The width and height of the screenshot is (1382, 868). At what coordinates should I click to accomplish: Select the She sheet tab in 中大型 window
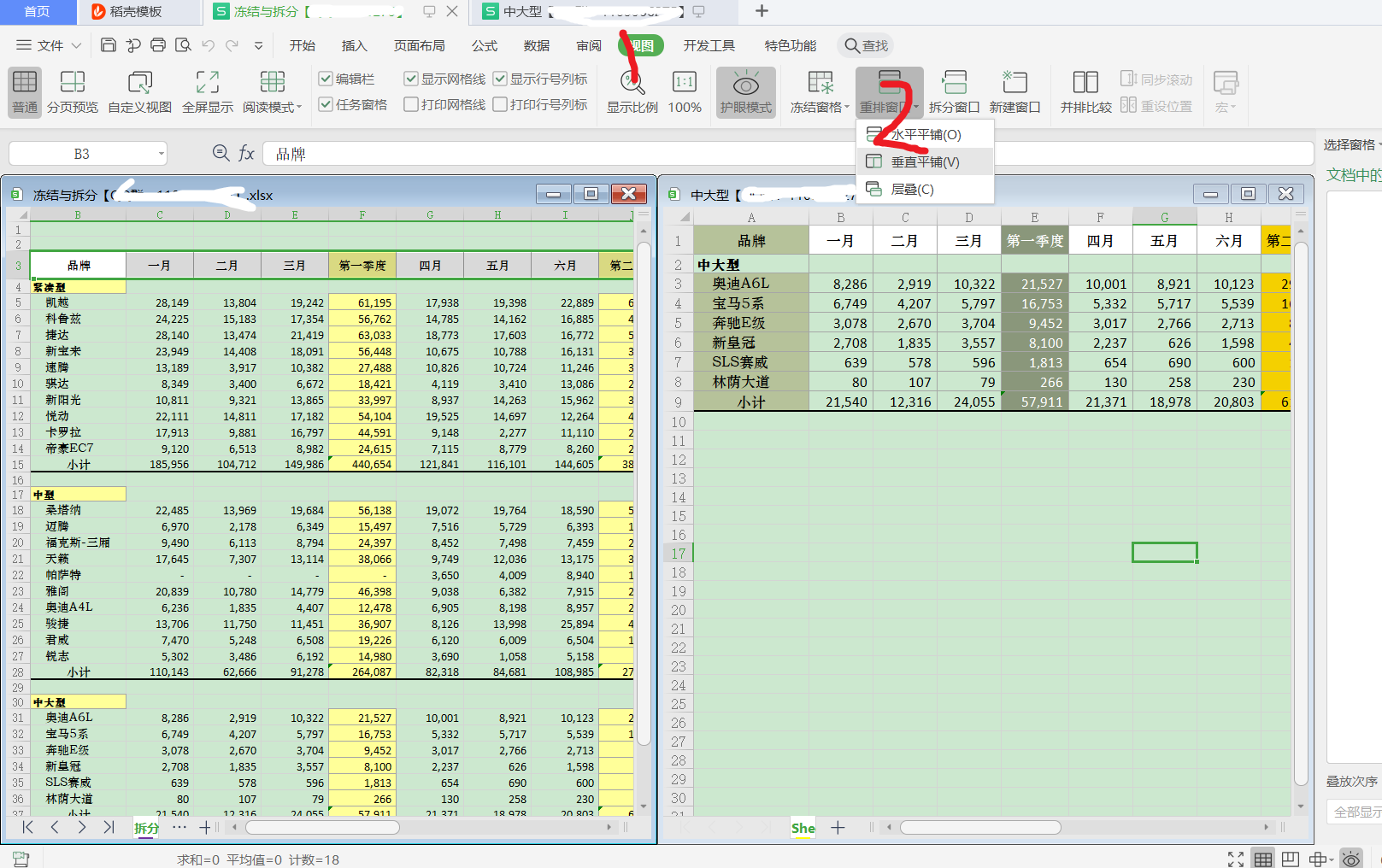coord(803,827)
